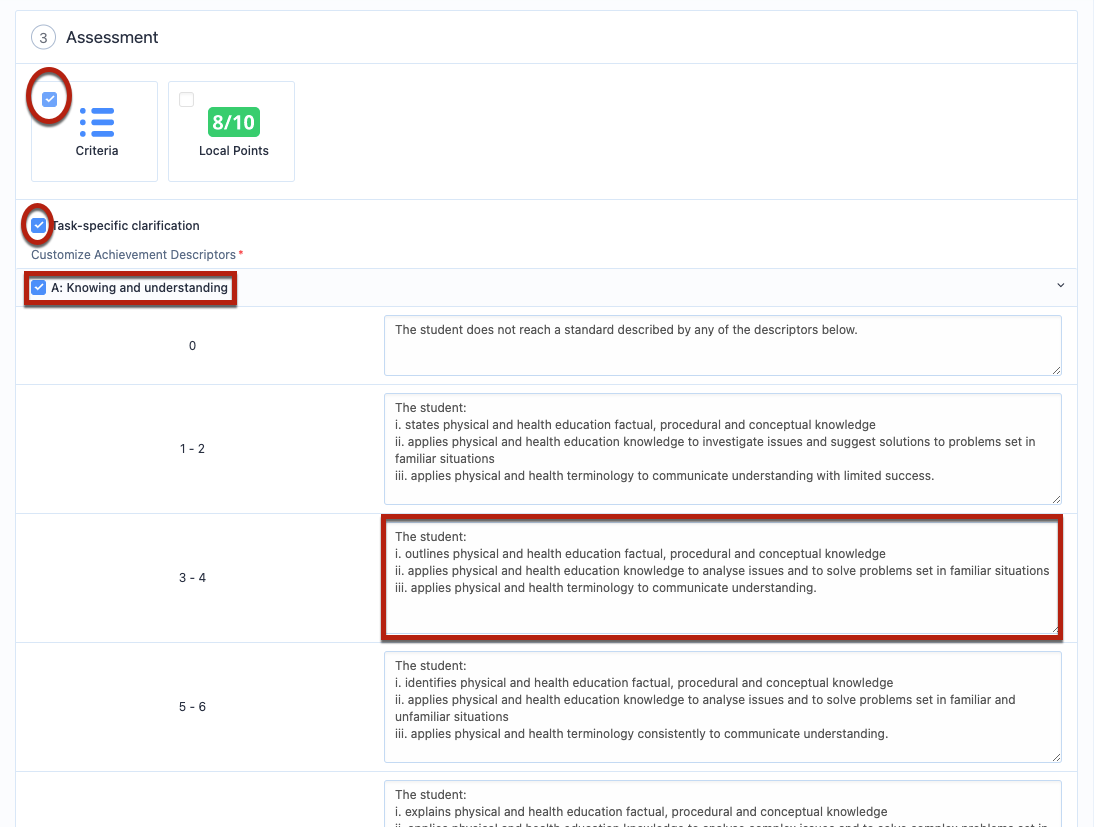Enable the Local Points checkbox
The width and height of the screenshot is (1094, 827).
click(186, 99)
